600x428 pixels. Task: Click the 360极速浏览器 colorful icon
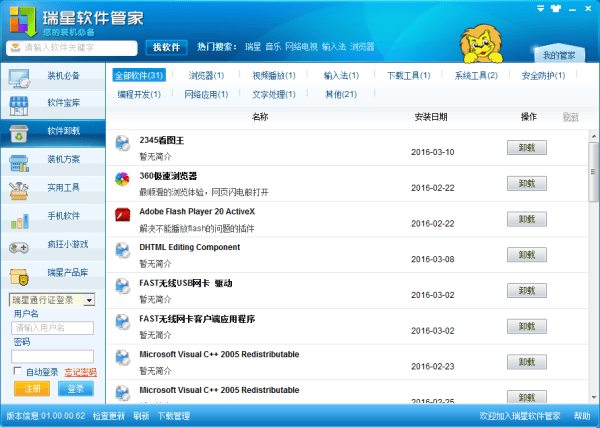tap(122, 179)
